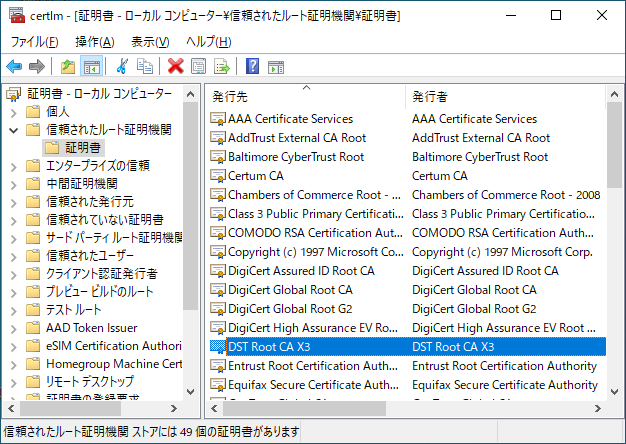Select the Copyright (c) 1997 Microsoft row
Viewport: 626px width, 444px height.
[408, 252]
